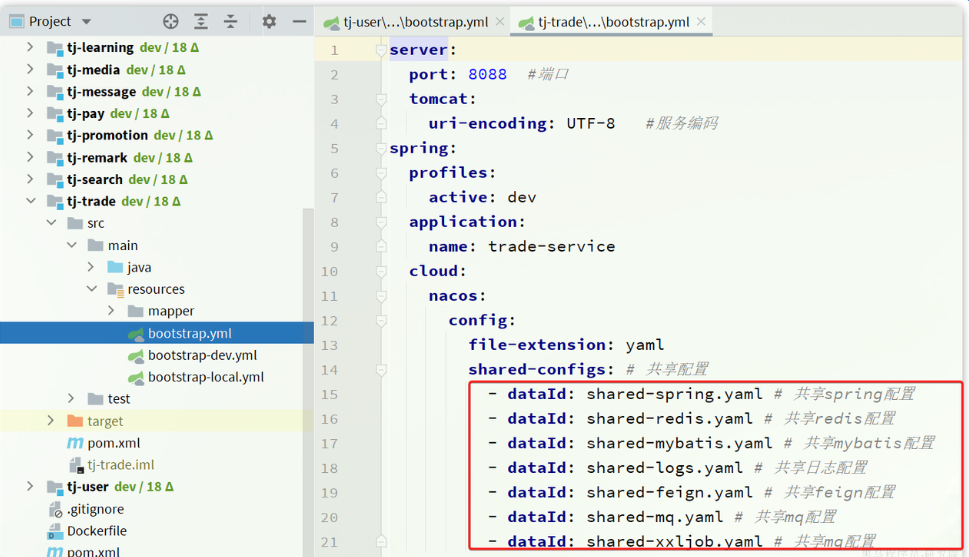Click the Collapse All icon in Project toolbar
Image resolution: width=969 pixels, height=557 pixels.
pyautogui.click(x=231, y=22)
